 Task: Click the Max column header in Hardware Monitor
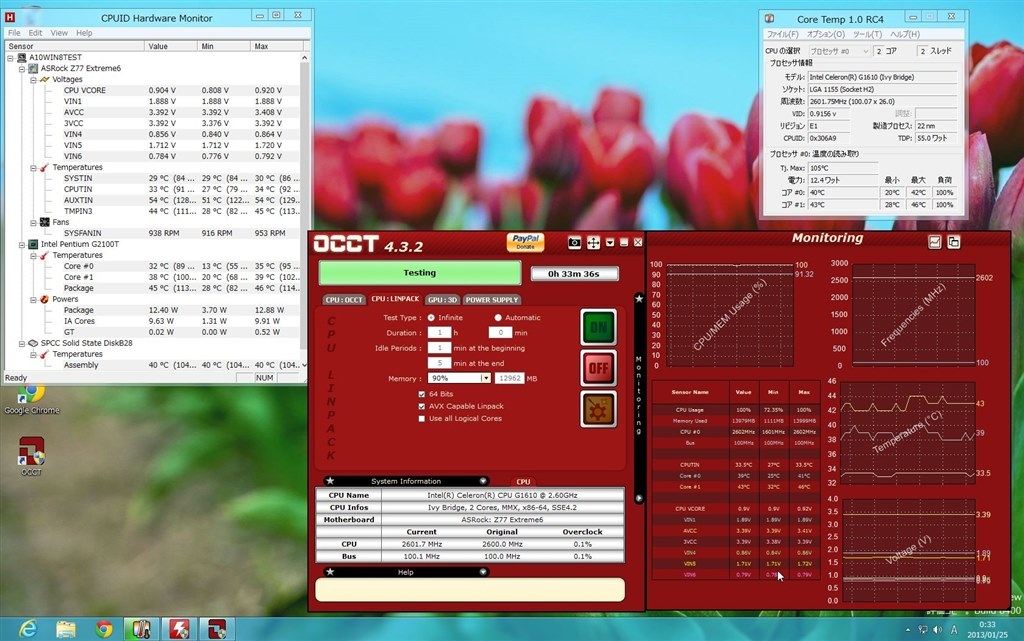(x=277, y=46)
